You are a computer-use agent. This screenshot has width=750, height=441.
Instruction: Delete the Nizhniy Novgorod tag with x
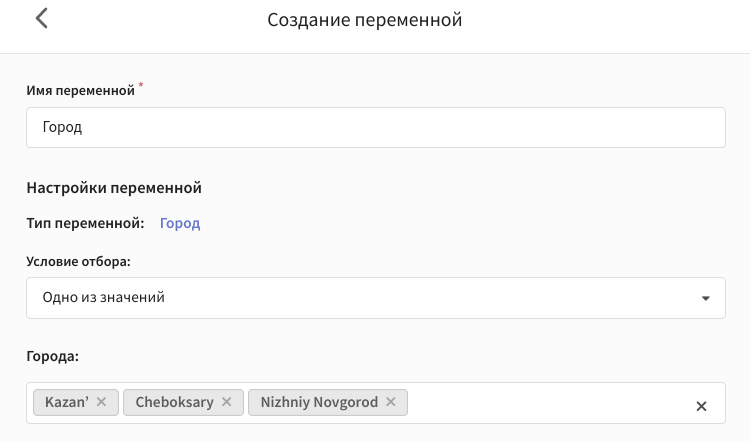[391, 402]
